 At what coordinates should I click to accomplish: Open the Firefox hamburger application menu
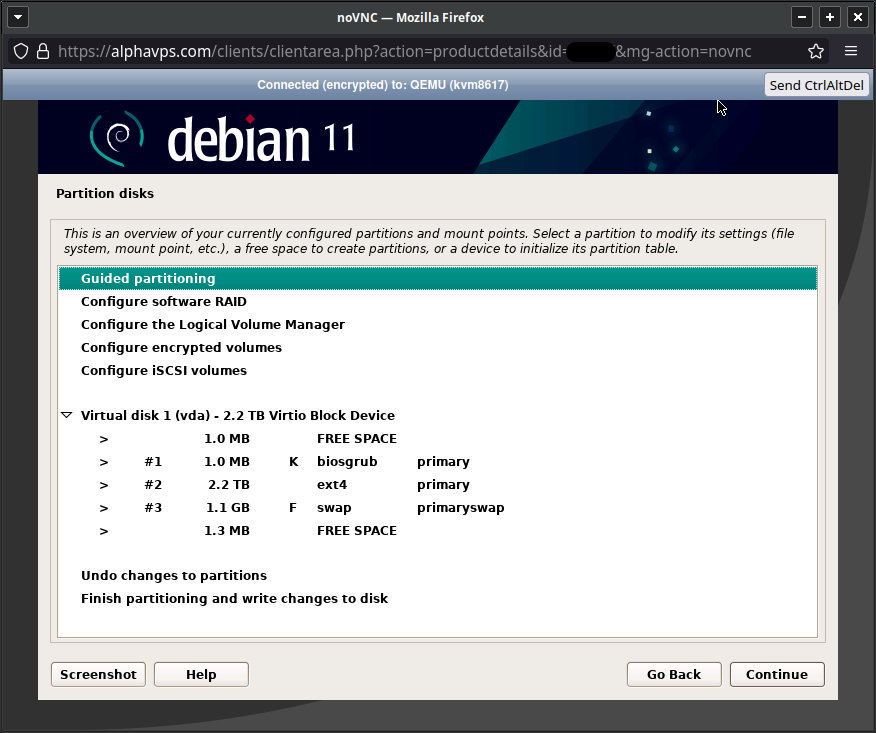(851, 51)
